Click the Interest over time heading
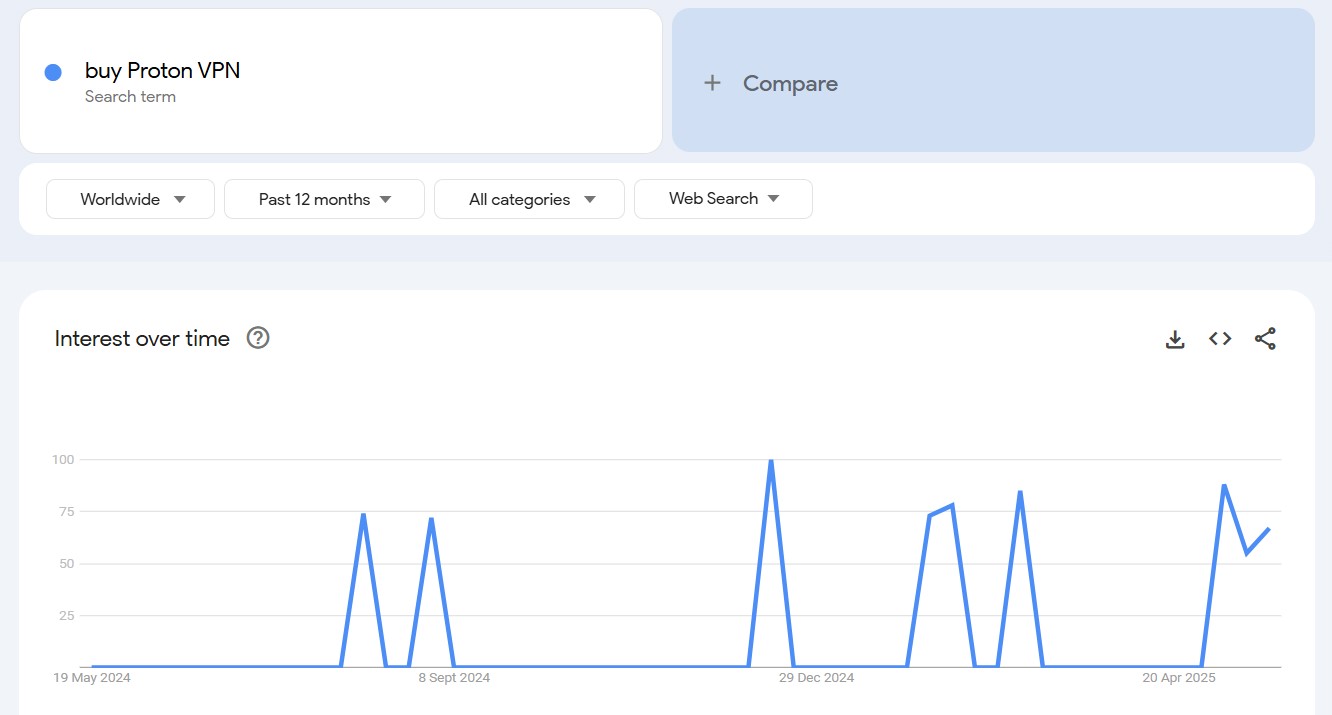The width and height of the screenshot is (1332, 715). [142, 338]
